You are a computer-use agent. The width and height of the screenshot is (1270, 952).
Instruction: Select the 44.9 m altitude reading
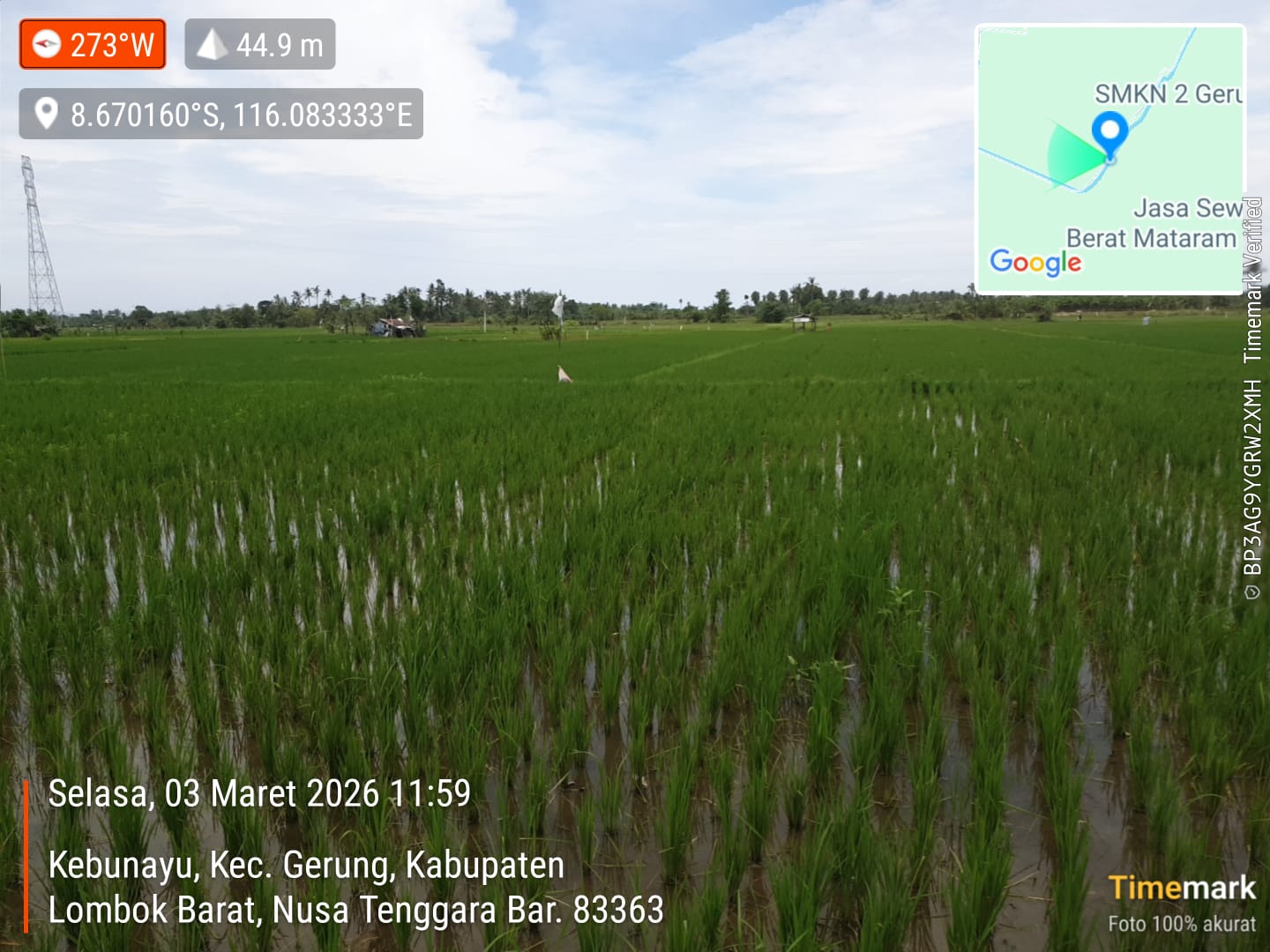click(280, 45)
